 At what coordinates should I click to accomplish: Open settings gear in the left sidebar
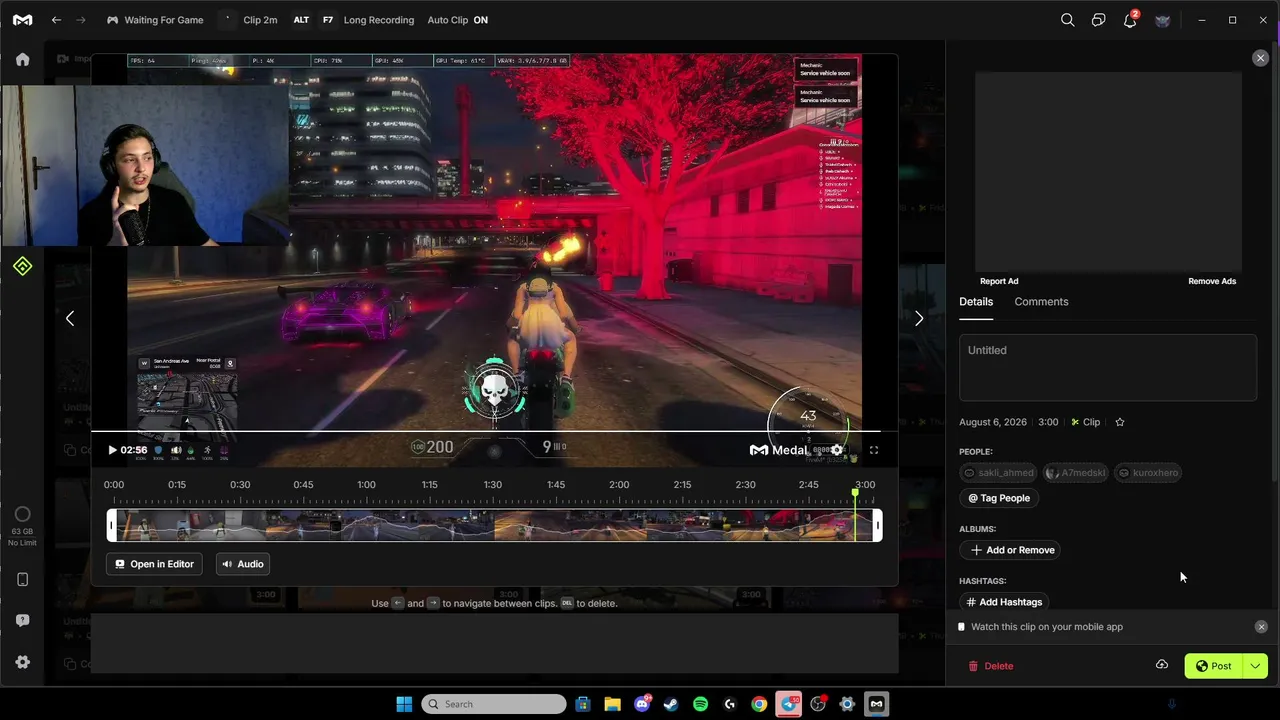coord(22,662)
